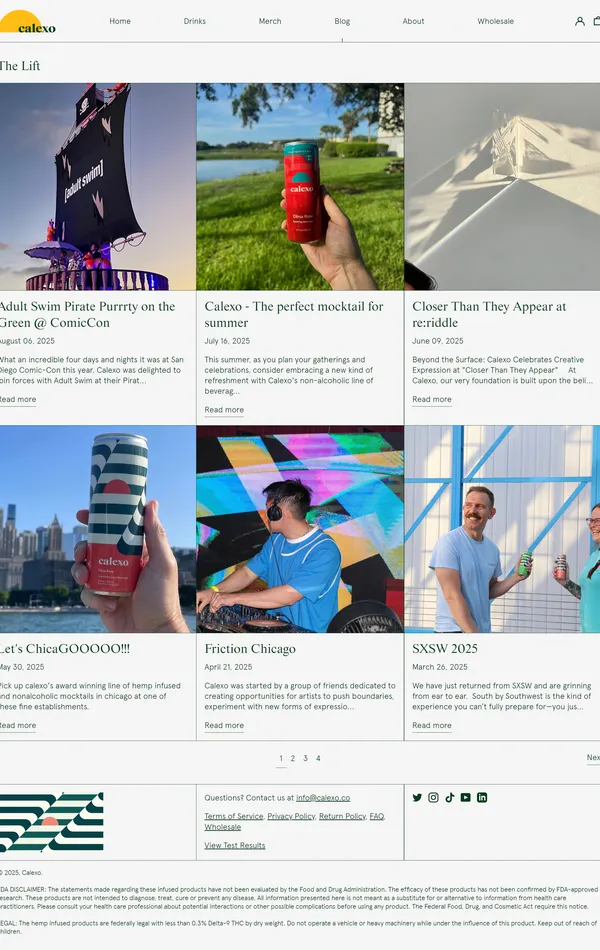The height and width of the screenshot is (950, 600).
Task: Open the About menu item
Action: tap(413, 21)
